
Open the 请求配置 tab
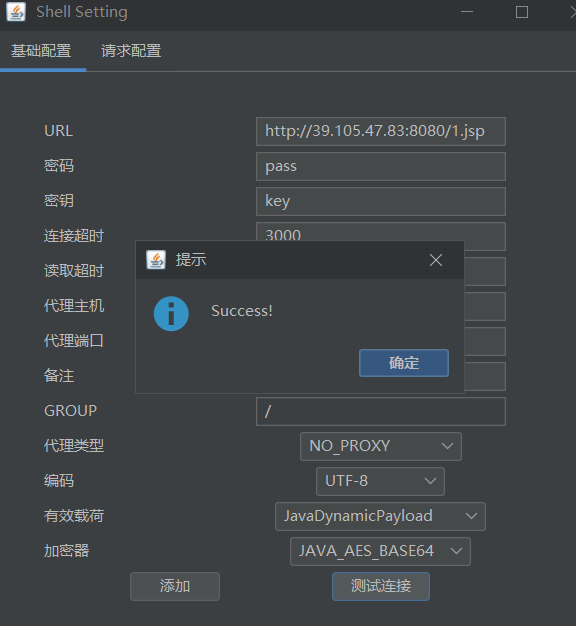[131, 51]
